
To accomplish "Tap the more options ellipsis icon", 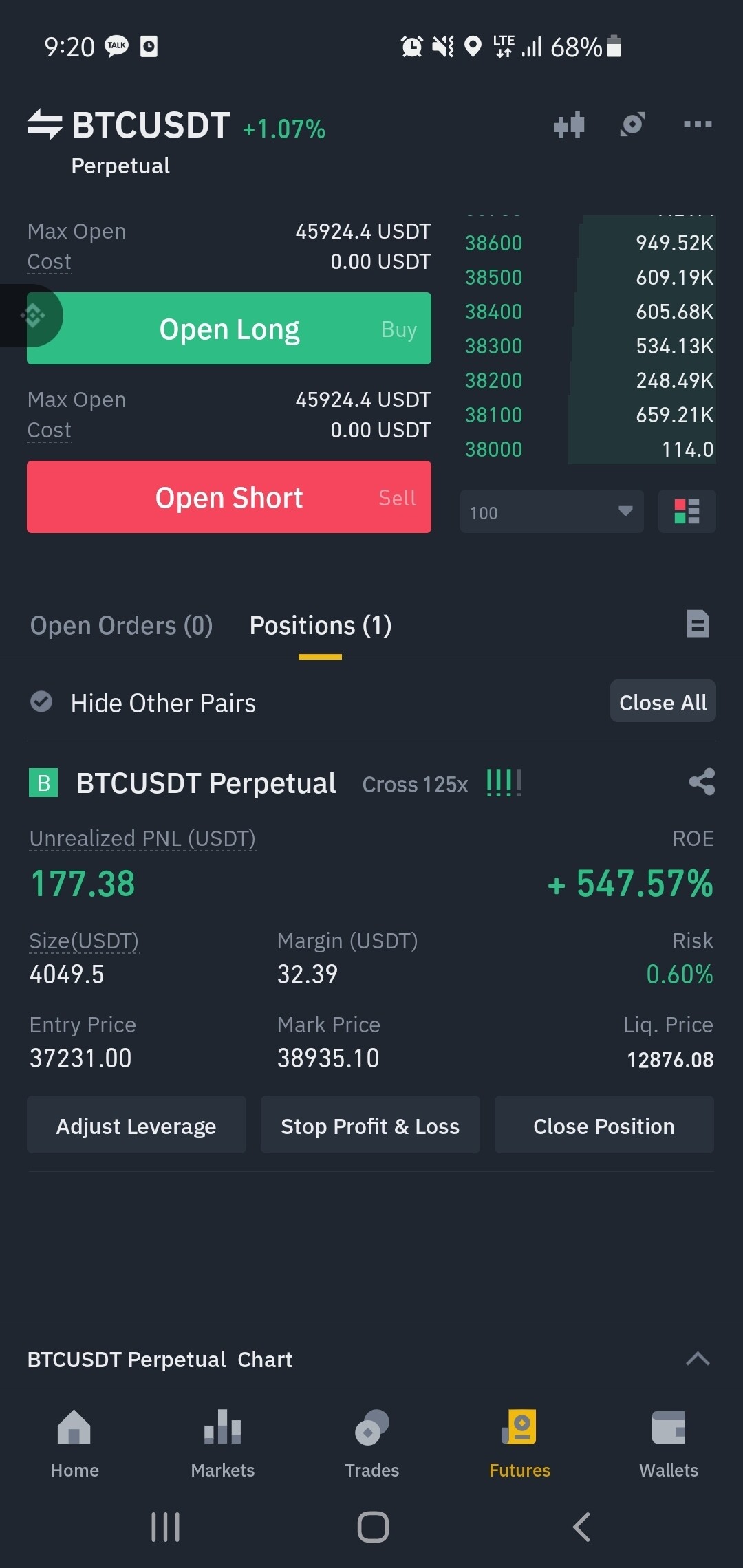I will pos(697,124).
